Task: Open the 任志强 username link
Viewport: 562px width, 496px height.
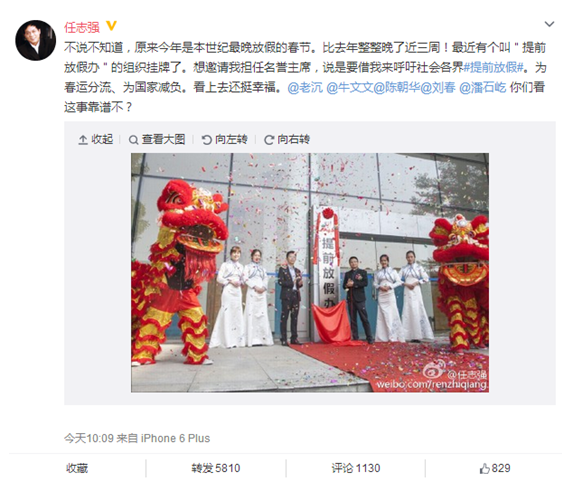Action: coord(82,27)
